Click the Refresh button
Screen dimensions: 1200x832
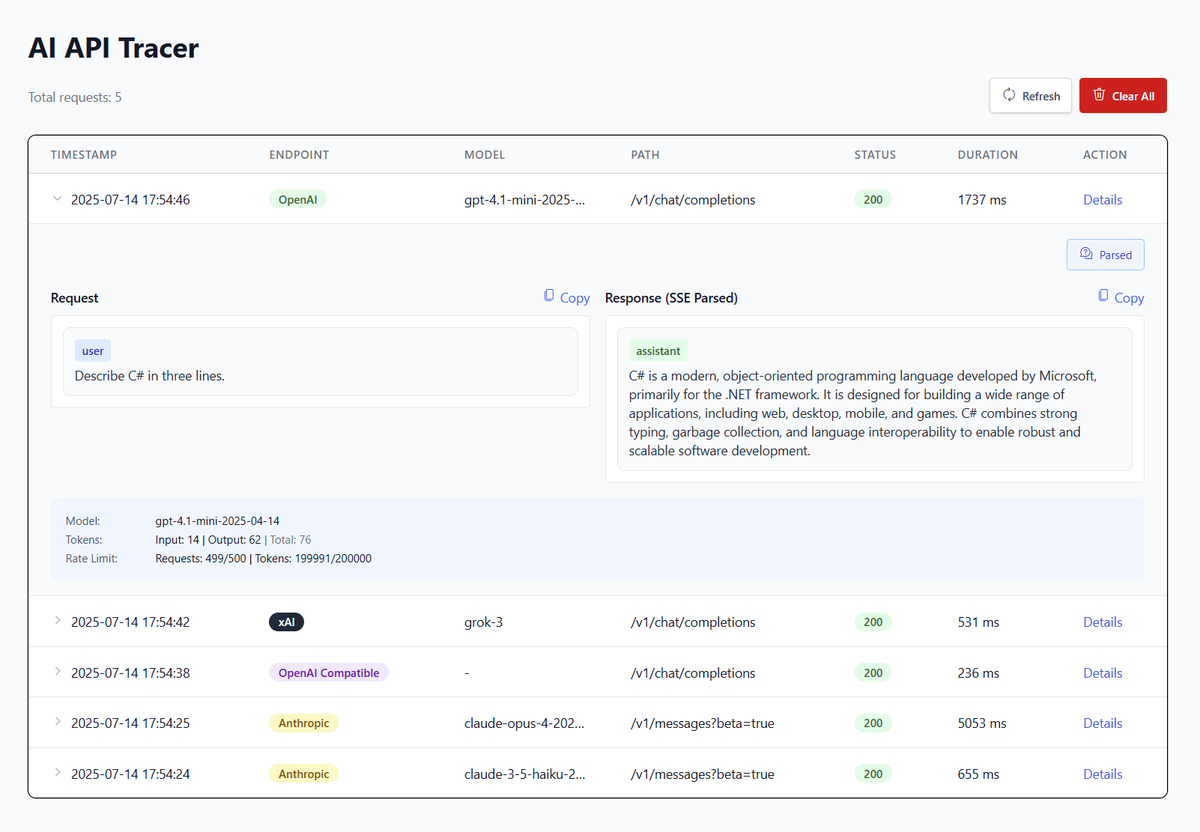click(1030, 96)
